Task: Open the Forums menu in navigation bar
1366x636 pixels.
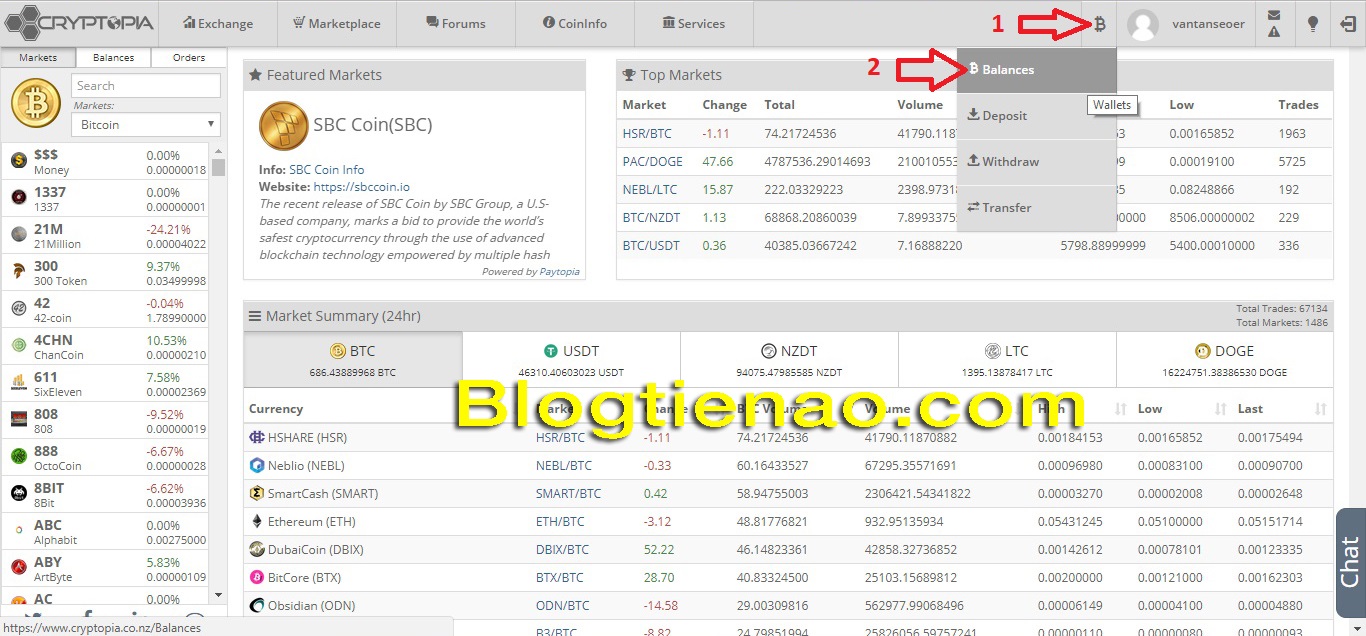Action: pos(456,24)
